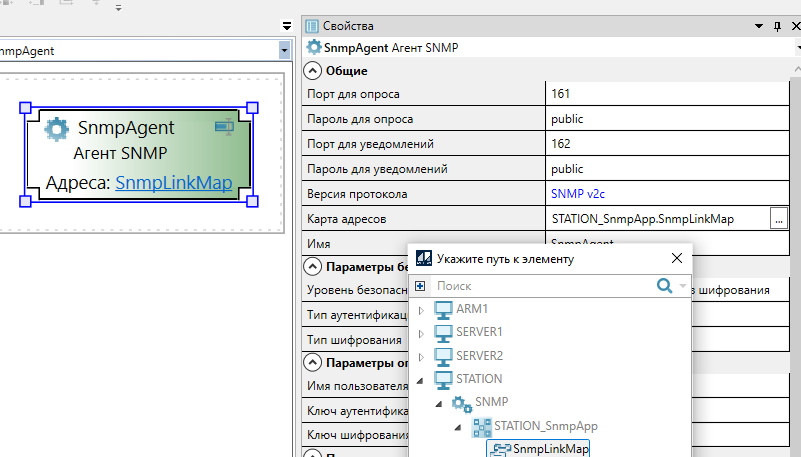Screen dimensions: 801x457
Task: Click the STATION_SnmpApp application icon
Action: (x=481, y=427)
